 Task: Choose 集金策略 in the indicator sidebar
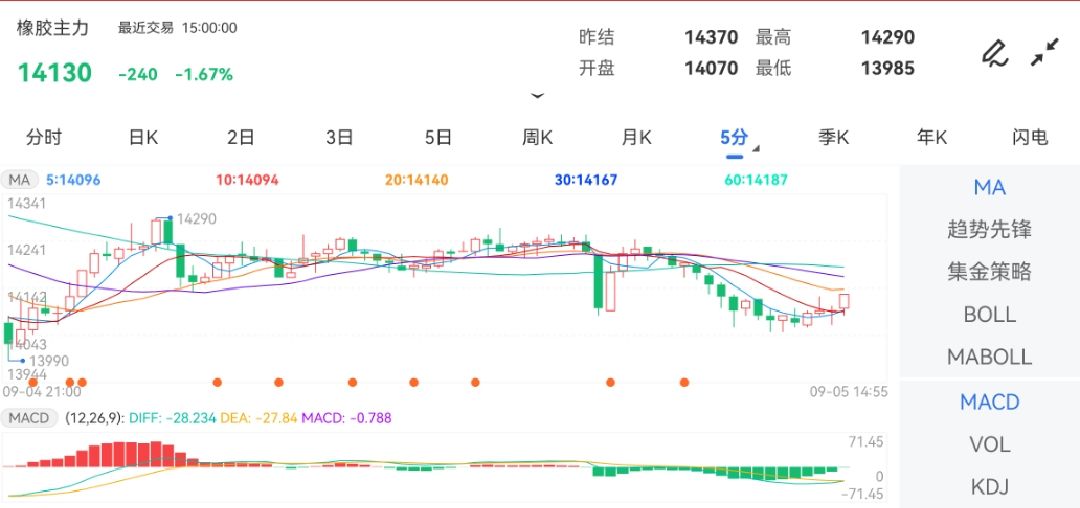[x=990, y=271]
